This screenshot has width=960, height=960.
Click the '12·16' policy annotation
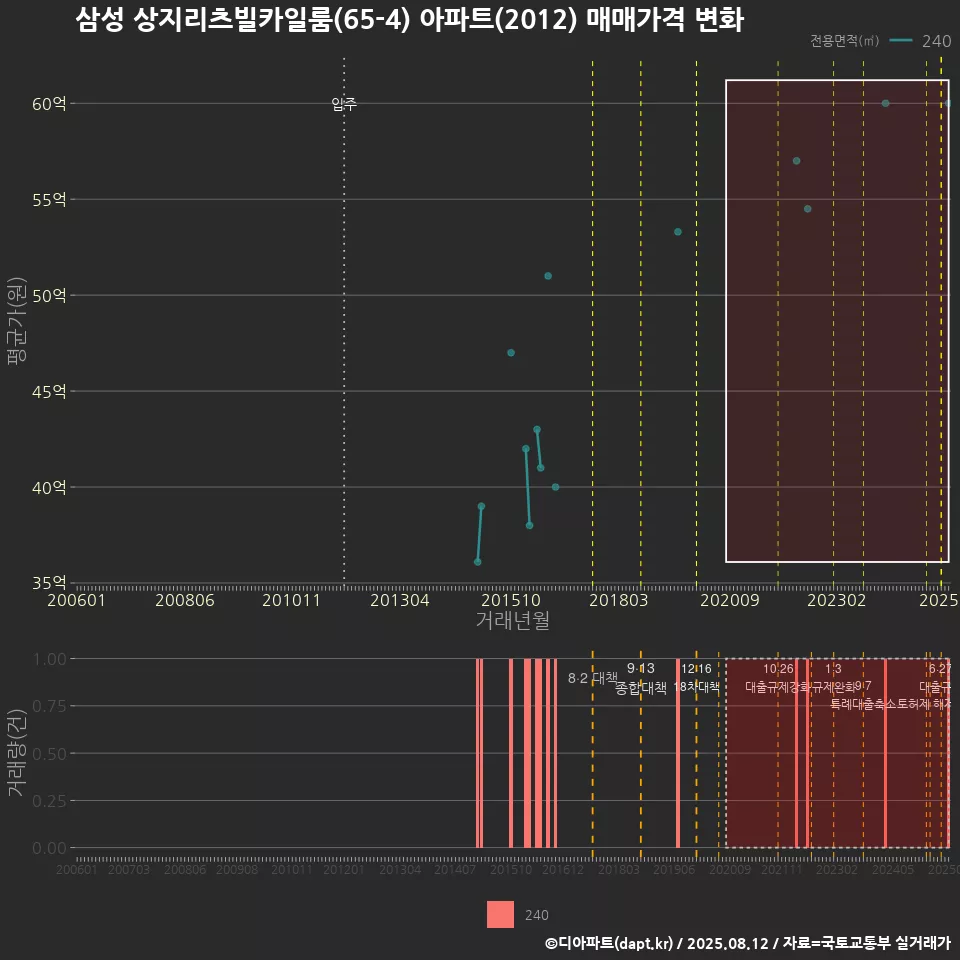[x=697, y=669]
